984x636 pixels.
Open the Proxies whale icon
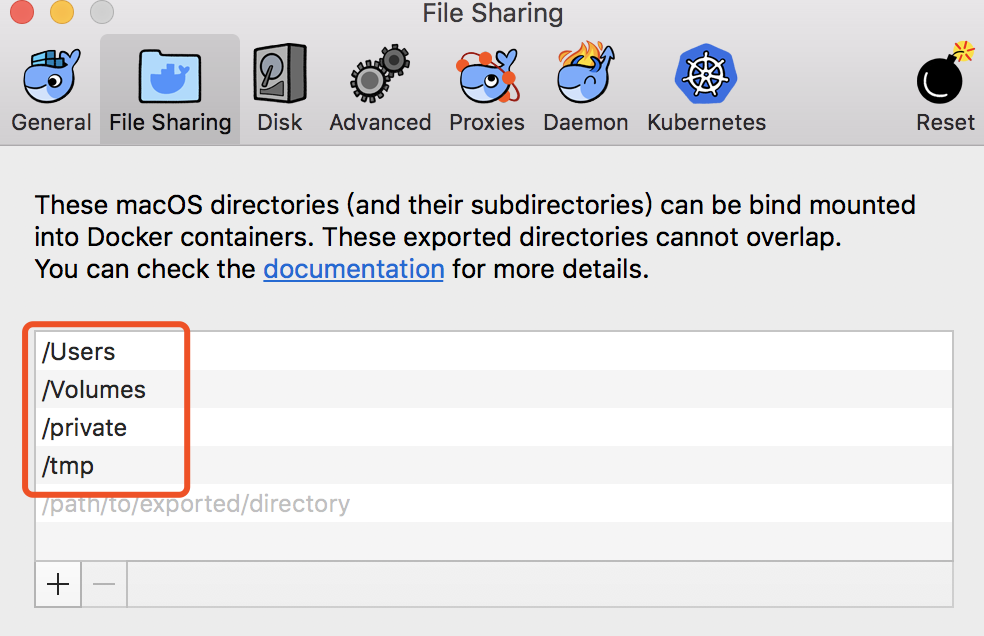tap(488, 76)
